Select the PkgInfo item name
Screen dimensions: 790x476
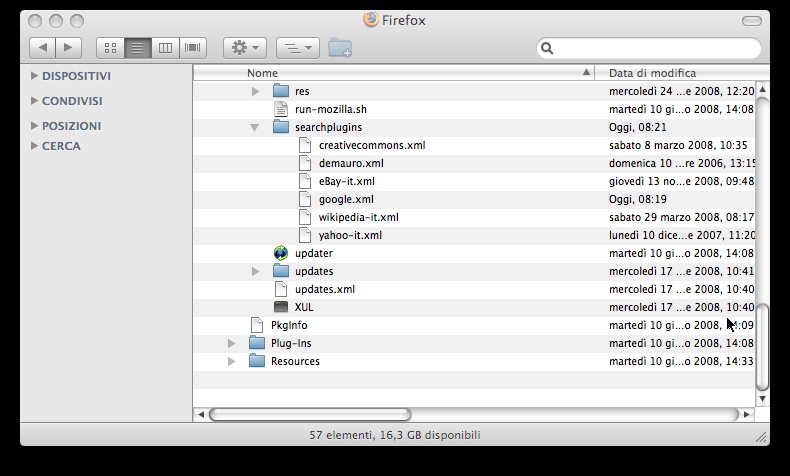[289, 325]
